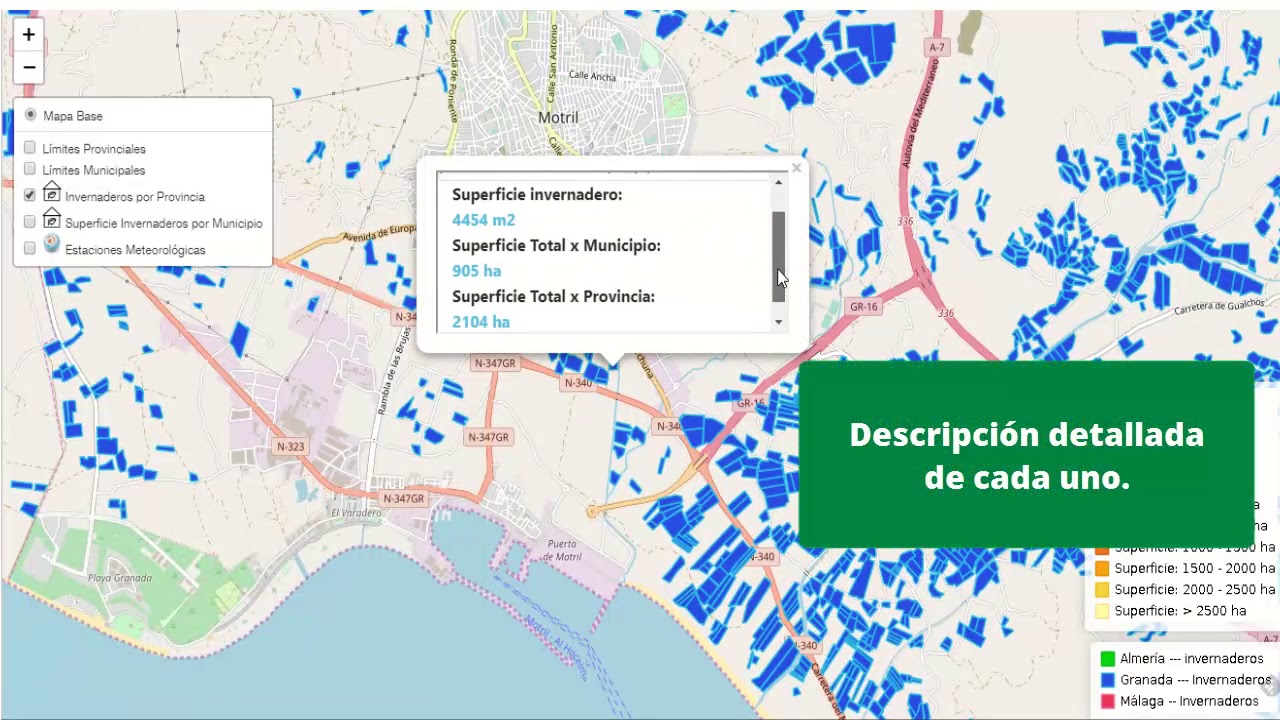Click the popup scrollbar thumb
The width and height of the screenshot is (1280, 720).
click(779, 256)
